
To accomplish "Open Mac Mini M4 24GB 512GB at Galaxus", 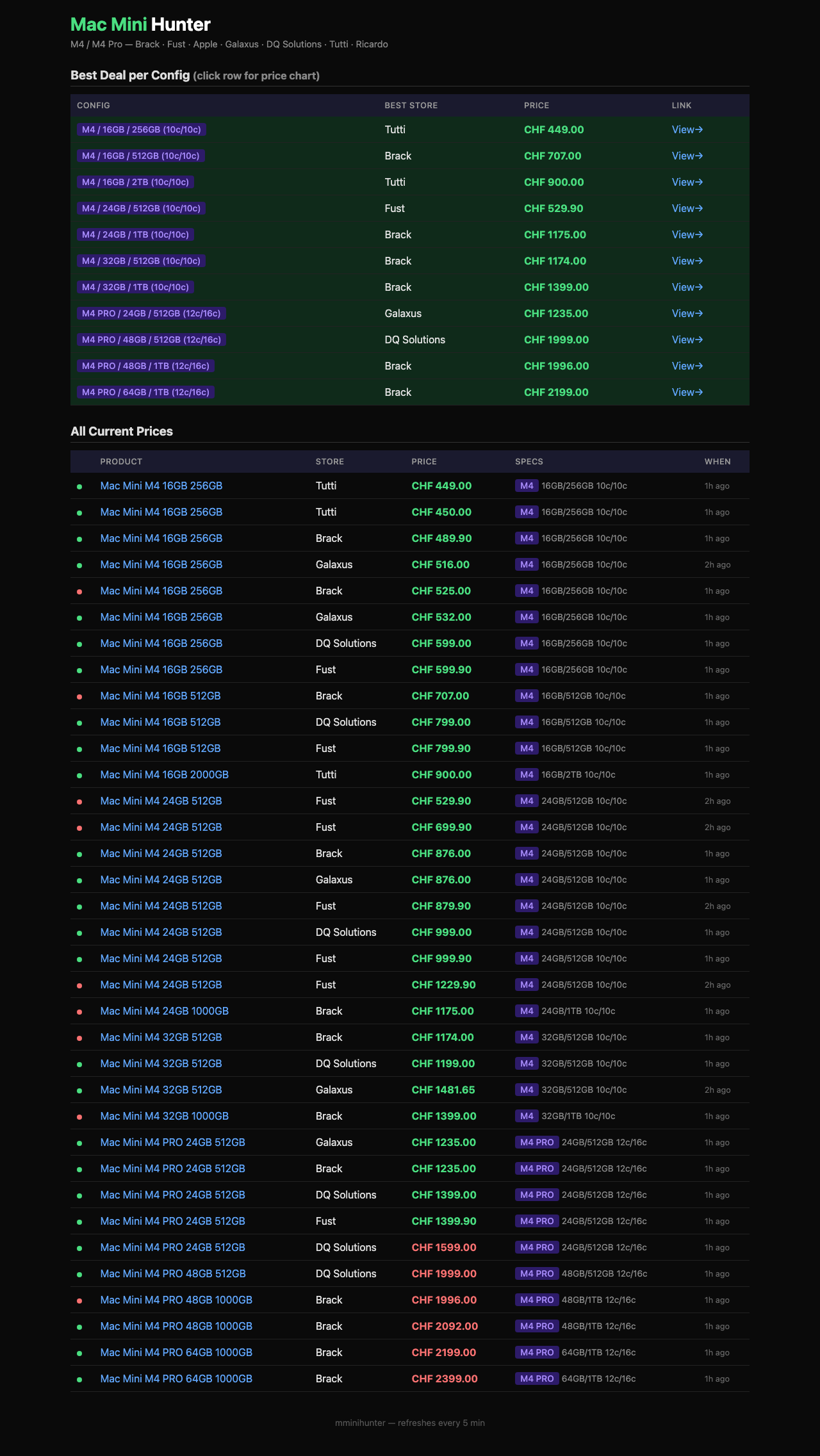I will (x=161, y=879).
